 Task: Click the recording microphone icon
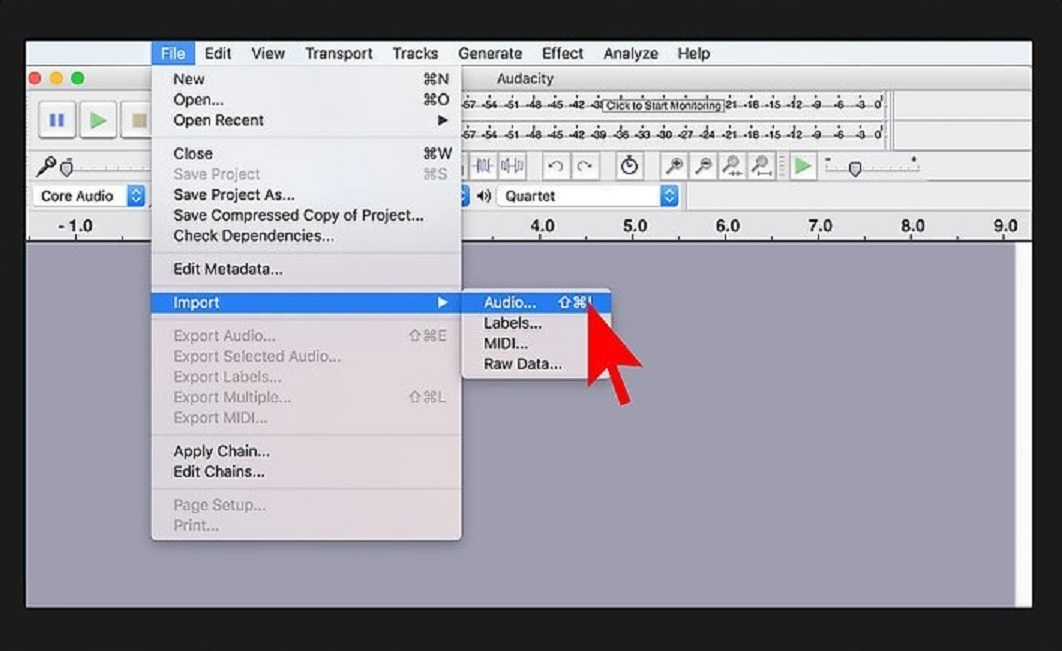point(45,165)
